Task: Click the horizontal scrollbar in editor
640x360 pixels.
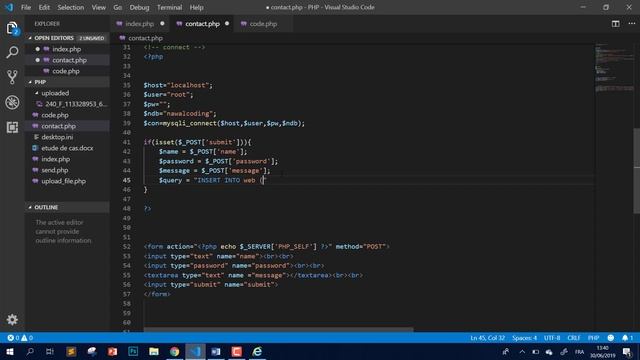Action: 278,329
